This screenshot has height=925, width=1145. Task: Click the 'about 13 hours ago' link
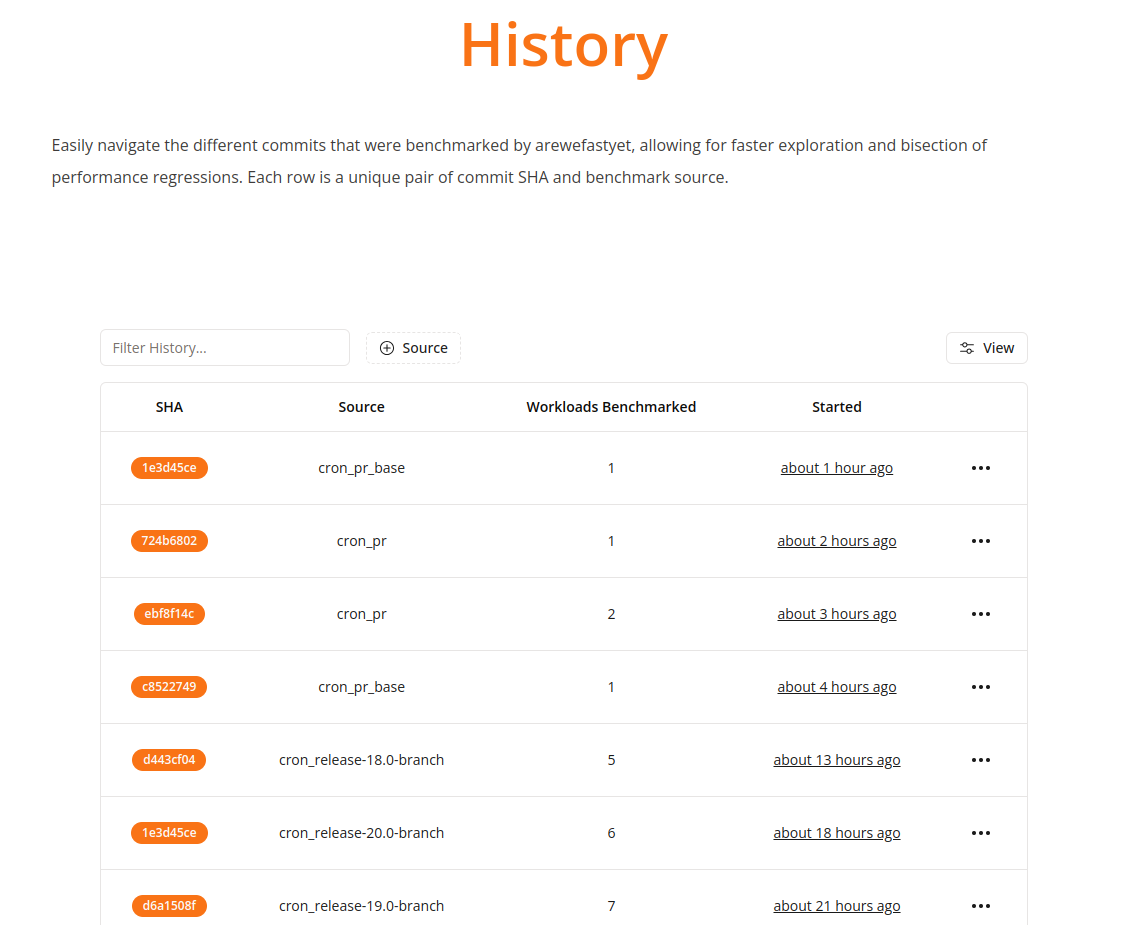click(x=836, y=760)
